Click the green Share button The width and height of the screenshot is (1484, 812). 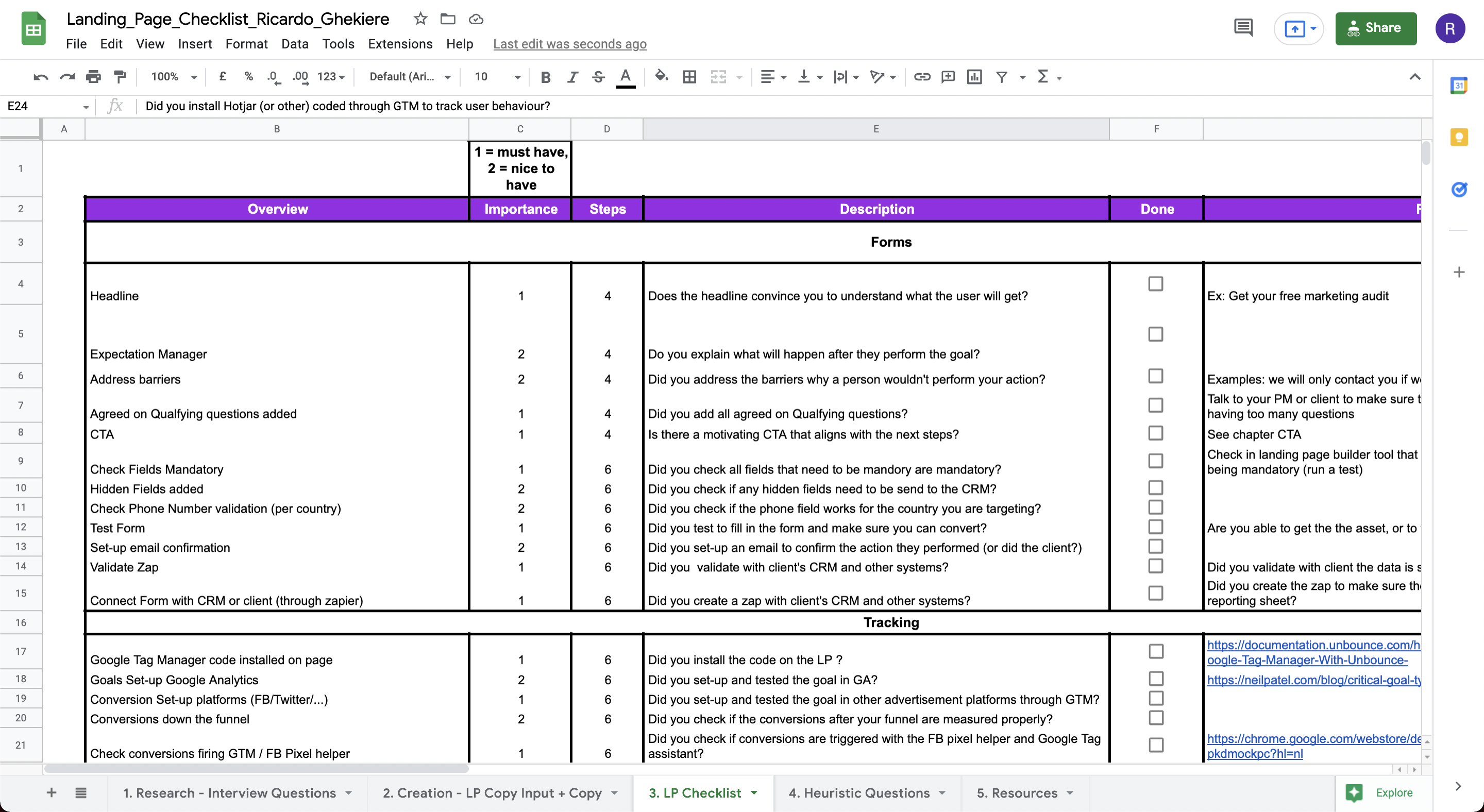pyautogui.click(x=1376, y=28)
